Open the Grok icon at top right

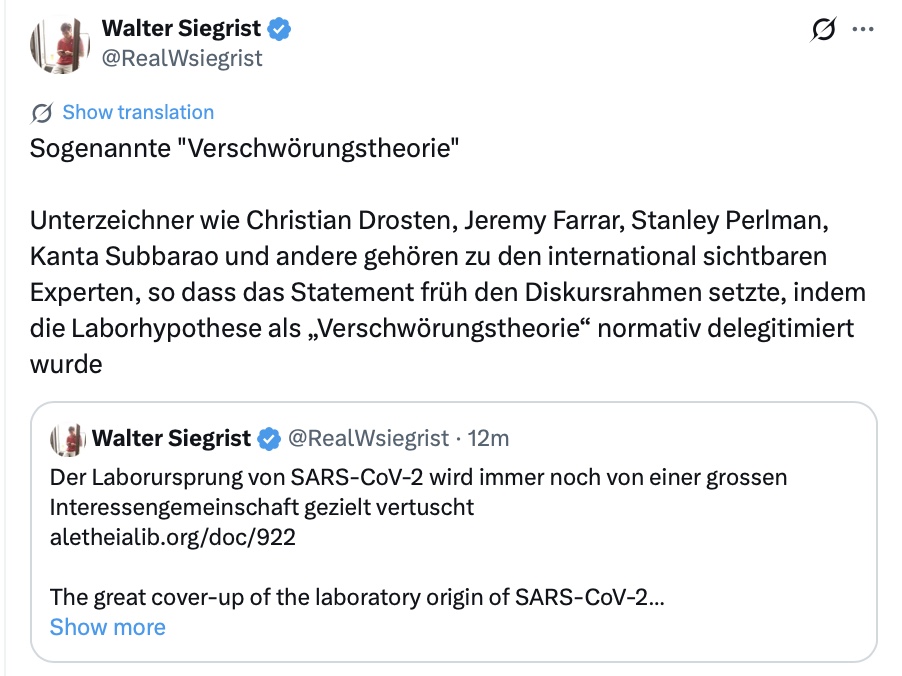pyautogui.click(x=823, y=31)
